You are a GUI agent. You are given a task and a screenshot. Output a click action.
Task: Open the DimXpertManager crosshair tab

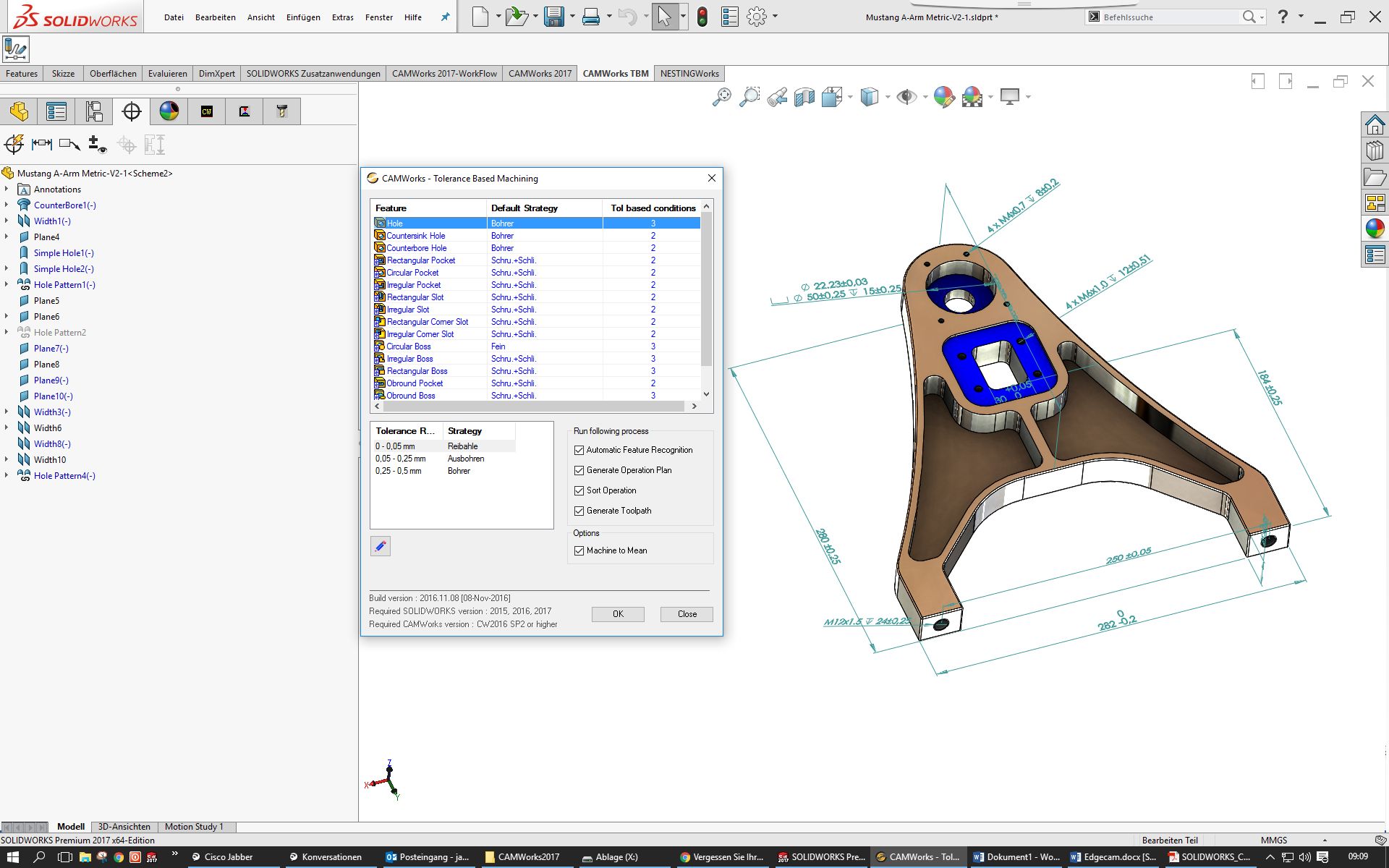pos(132,111)
